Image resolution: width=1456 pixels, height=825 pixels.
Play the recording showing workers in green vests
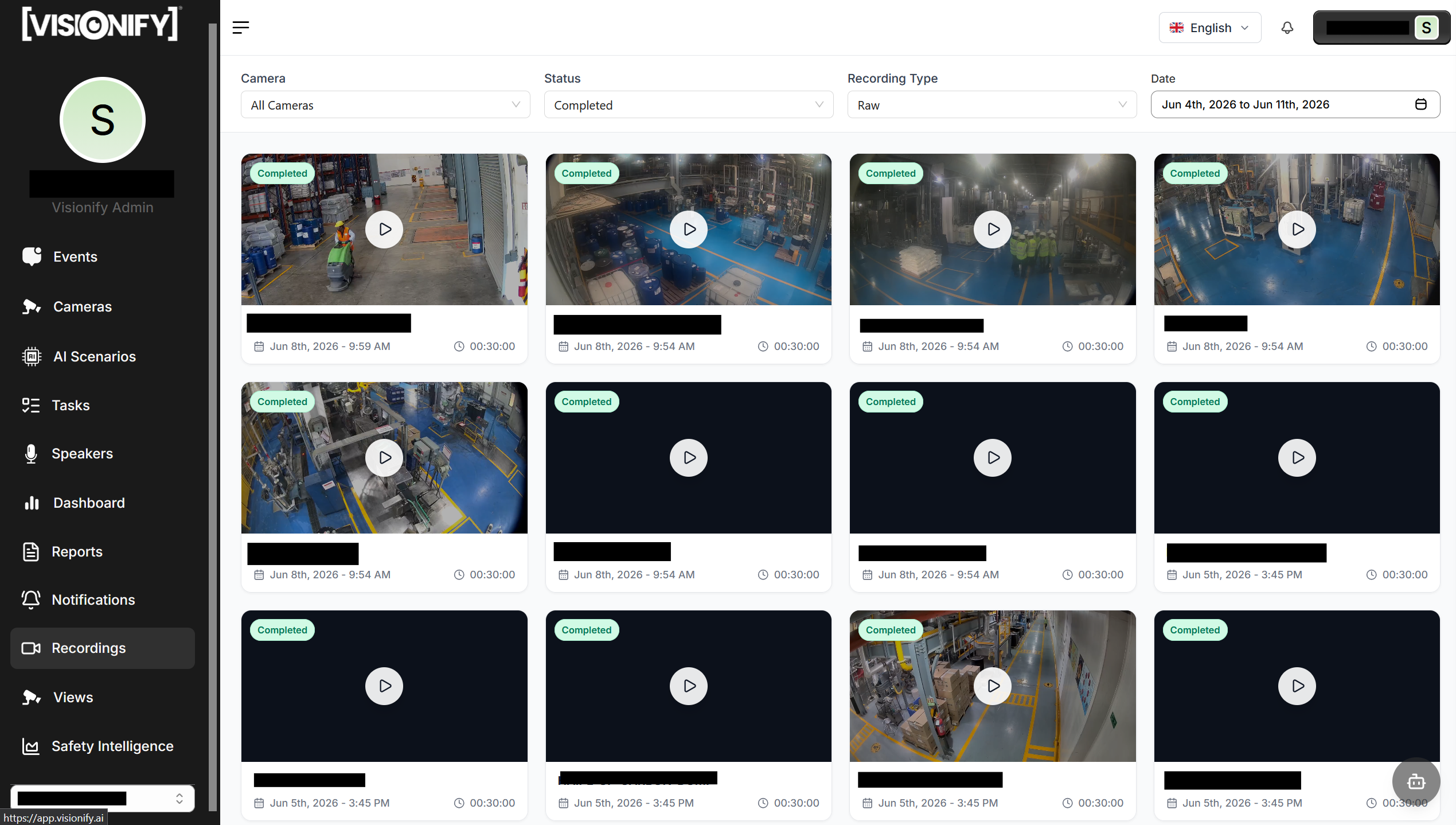coord(993,229)
